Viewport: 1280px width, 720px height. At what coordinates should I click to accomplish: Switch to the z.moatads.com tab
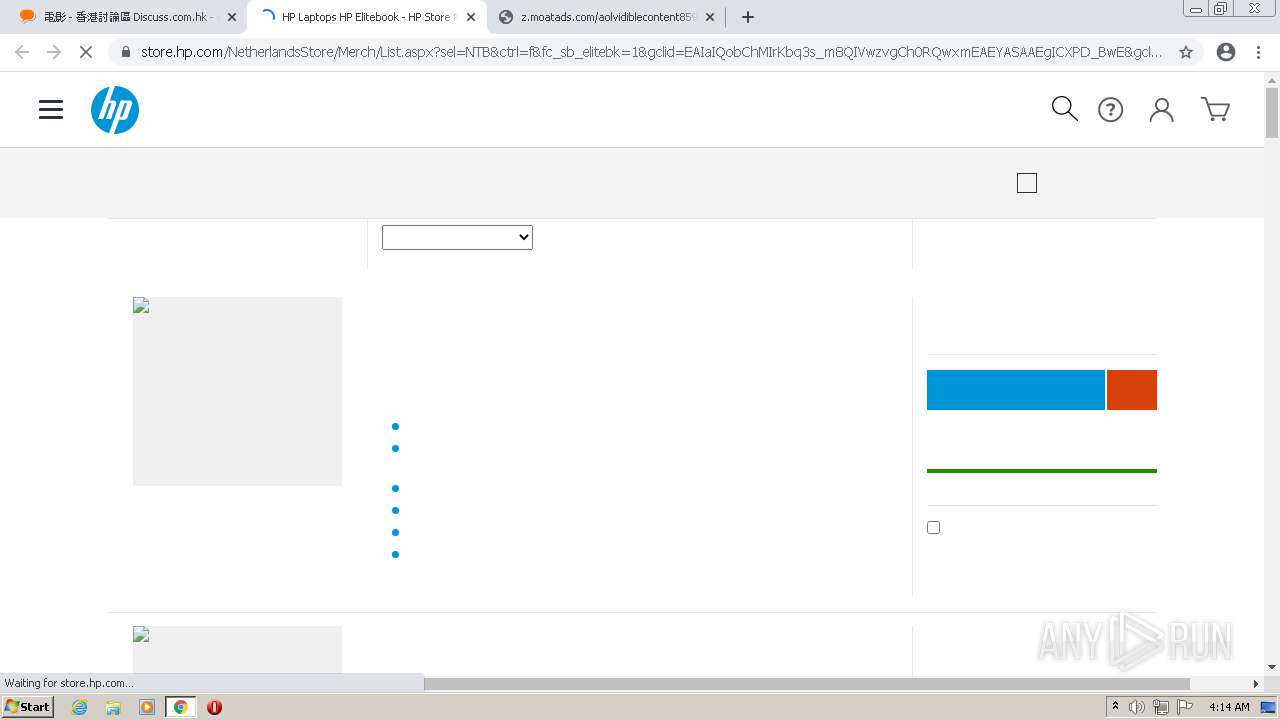pyautogui.click(x=606, y=17)
